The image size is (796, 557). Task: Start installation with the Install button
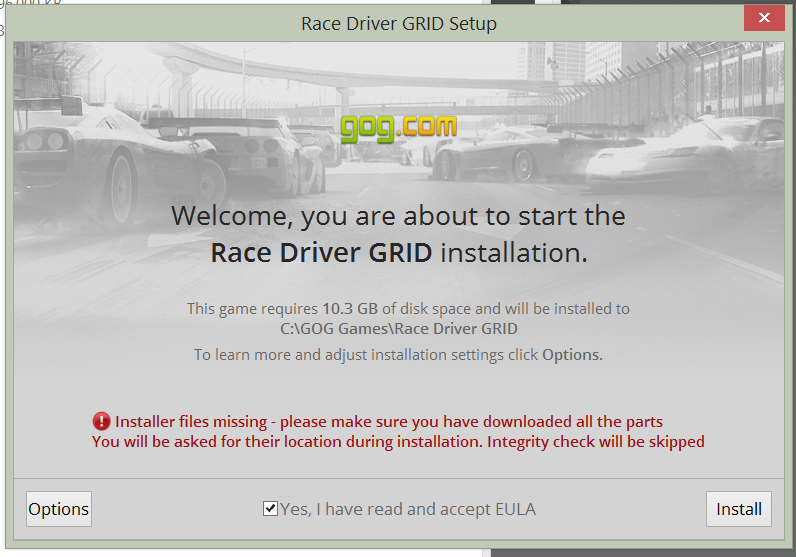(x=739, y=509)
